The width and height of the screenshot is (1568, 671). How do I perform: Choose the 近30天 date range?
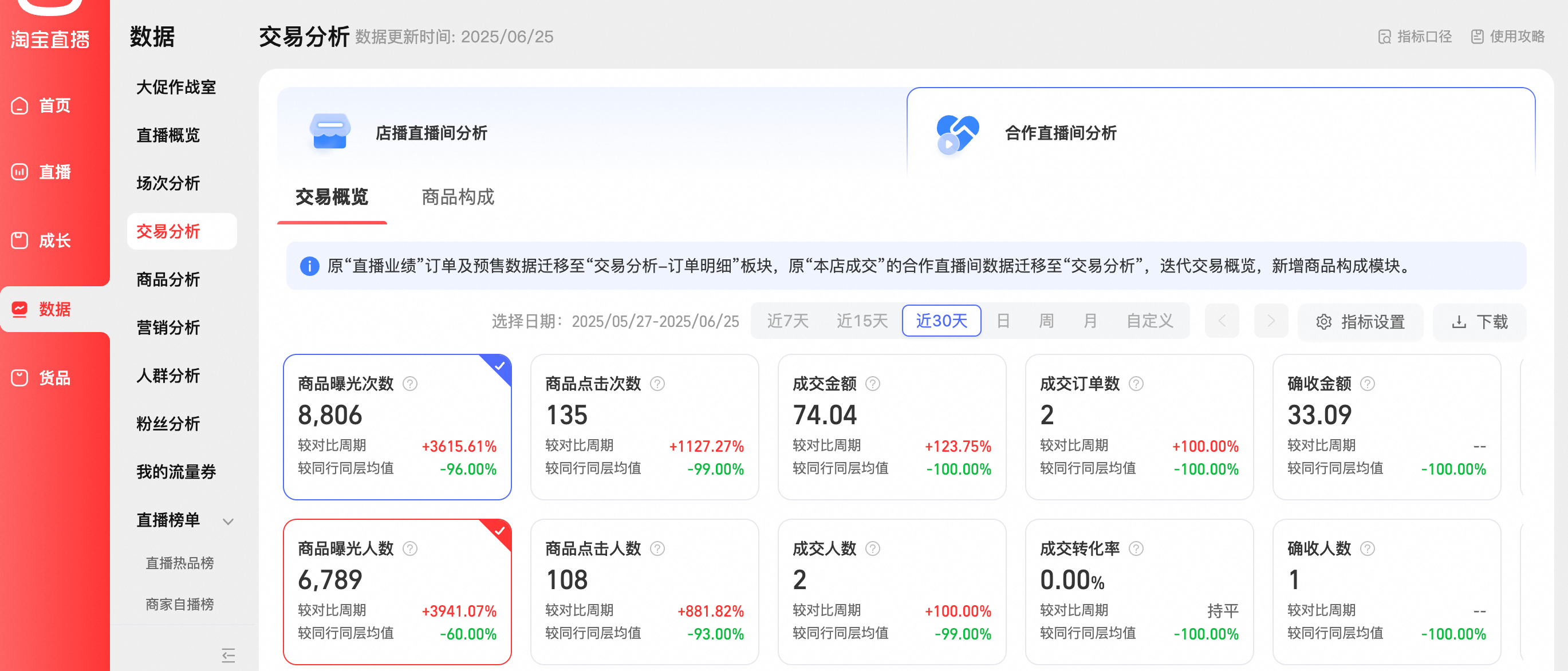pyautogui.click(x=941, y=321)
